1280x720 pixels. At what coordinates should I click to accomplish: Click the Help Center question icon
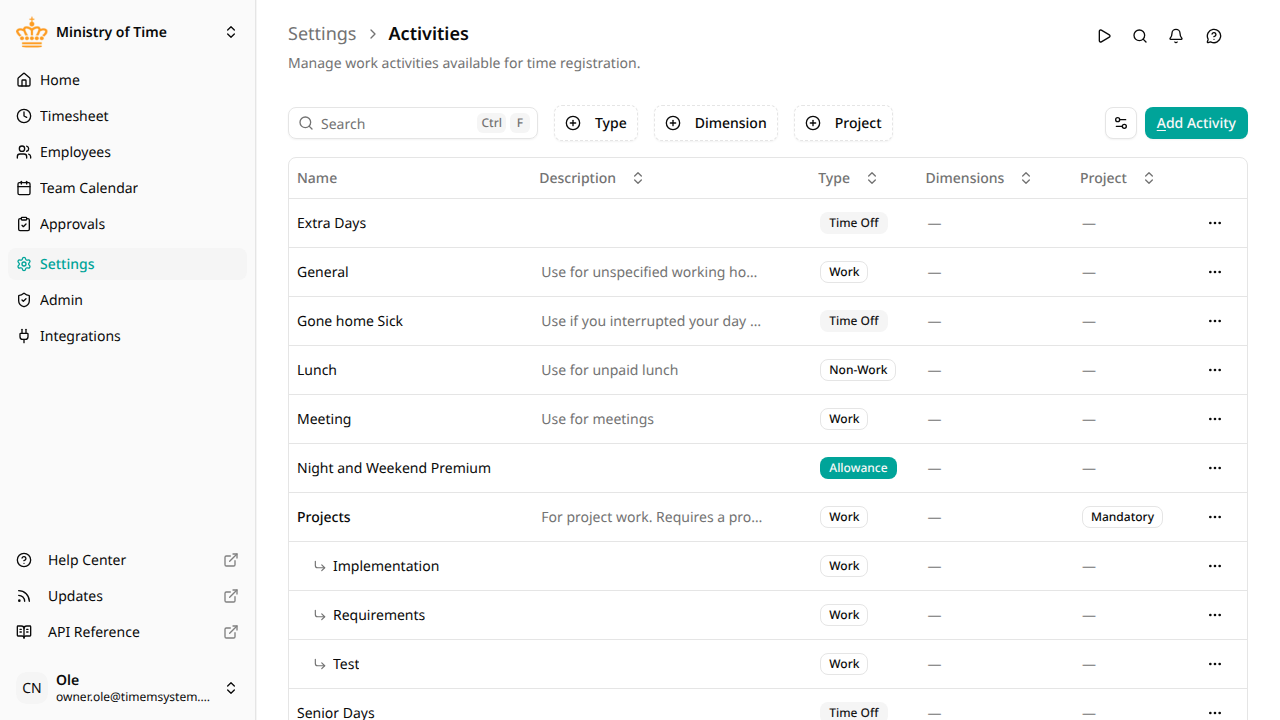(24, 560)
